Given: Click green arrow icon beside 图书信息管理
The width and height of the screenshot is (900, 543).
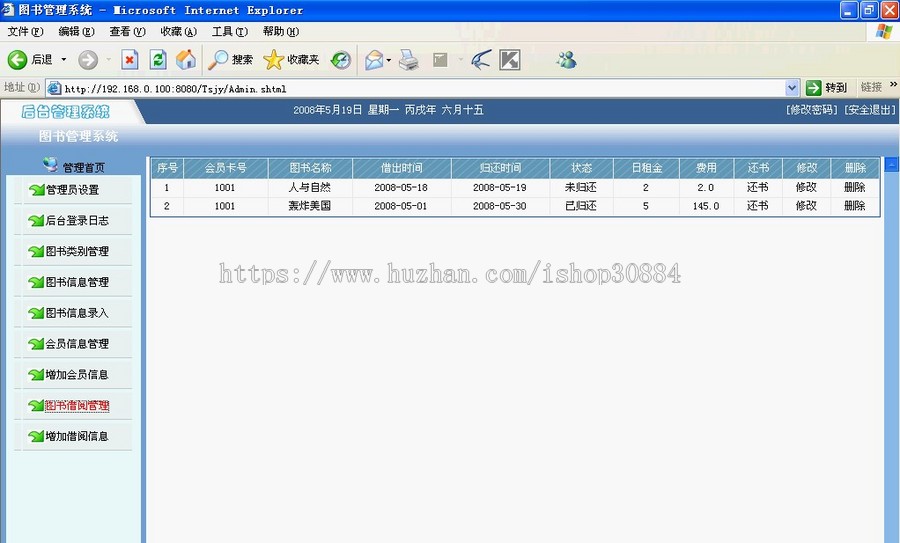Looking at the screenshot, I should [36, 282].
